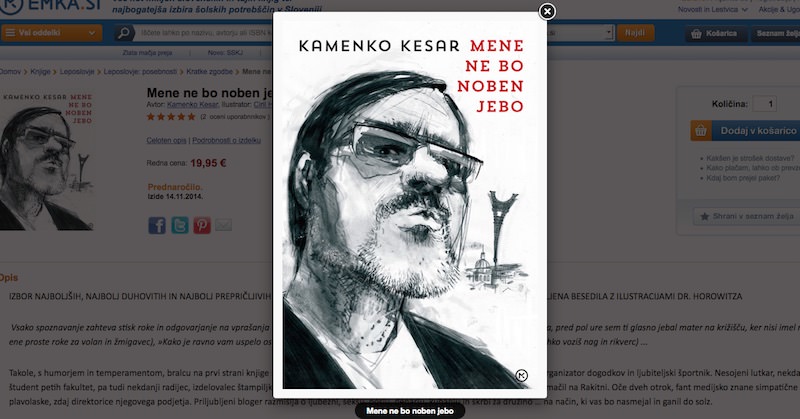Screen dimensions: 800x419
Task: Open the search category dropdown arrow
Action: (608, 33)
